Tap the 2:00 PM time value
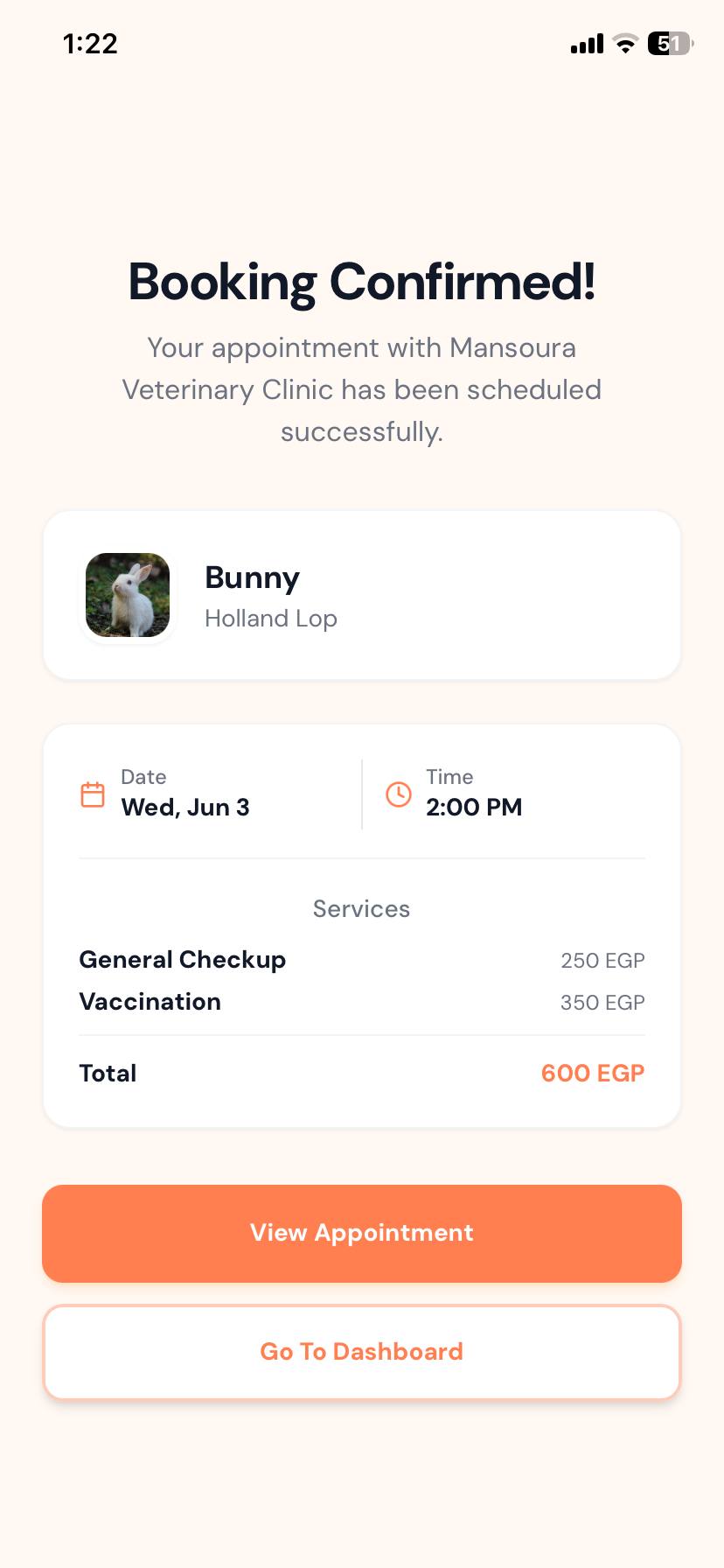 [474, 807]
